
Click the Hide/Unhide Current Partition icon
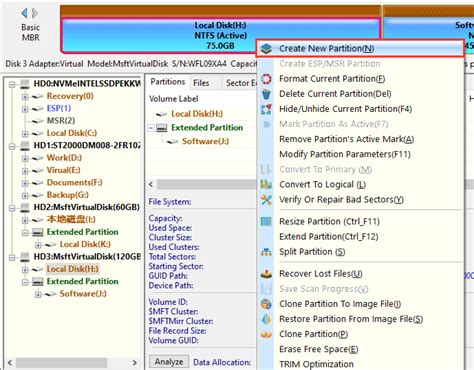click(266, 109)
